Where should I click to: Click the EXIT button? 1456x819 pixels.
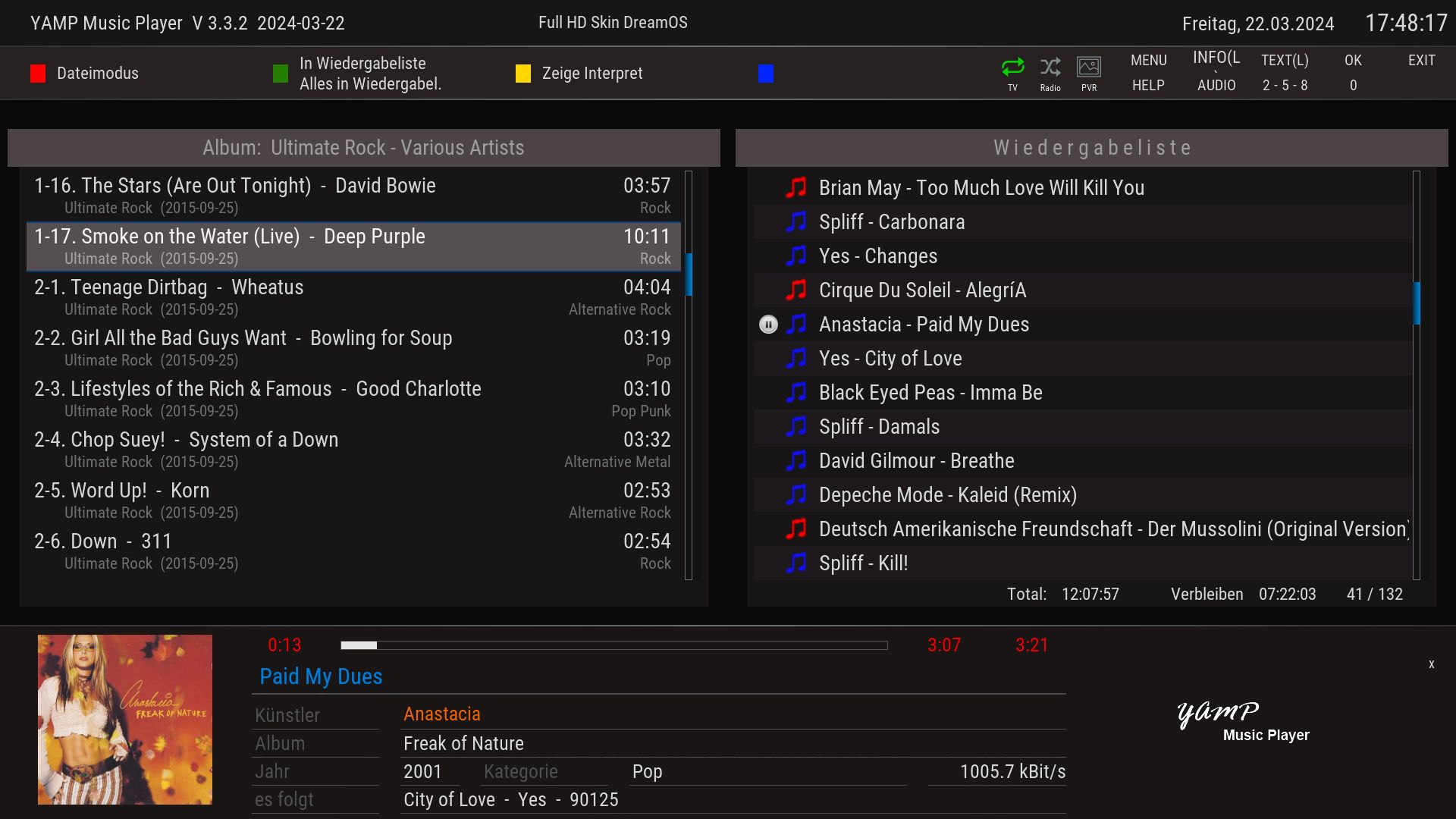pyautogui.click(x=1421, y=61)
